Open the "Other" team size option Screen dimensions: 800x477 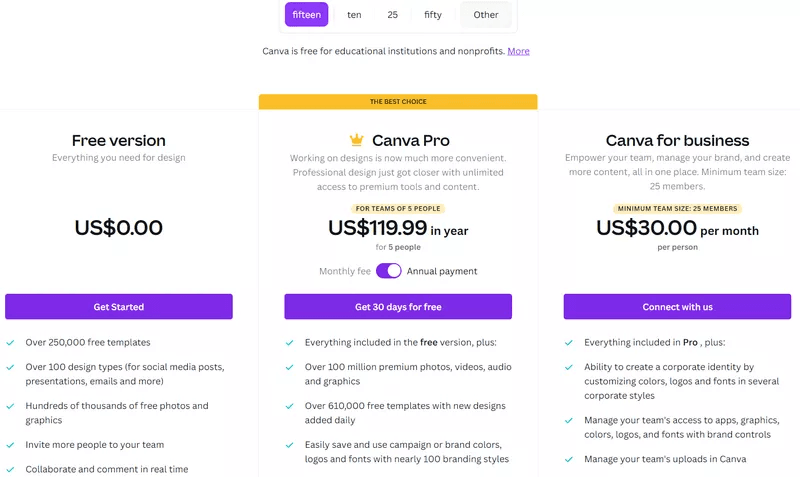tap(486, 15)
